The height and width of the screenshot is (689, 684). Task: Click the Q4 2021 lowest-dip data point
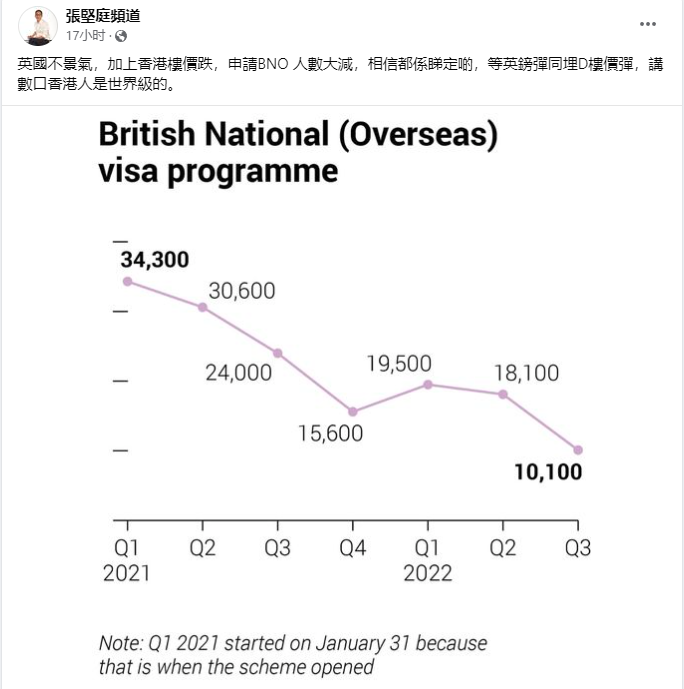tap(353, 411)
